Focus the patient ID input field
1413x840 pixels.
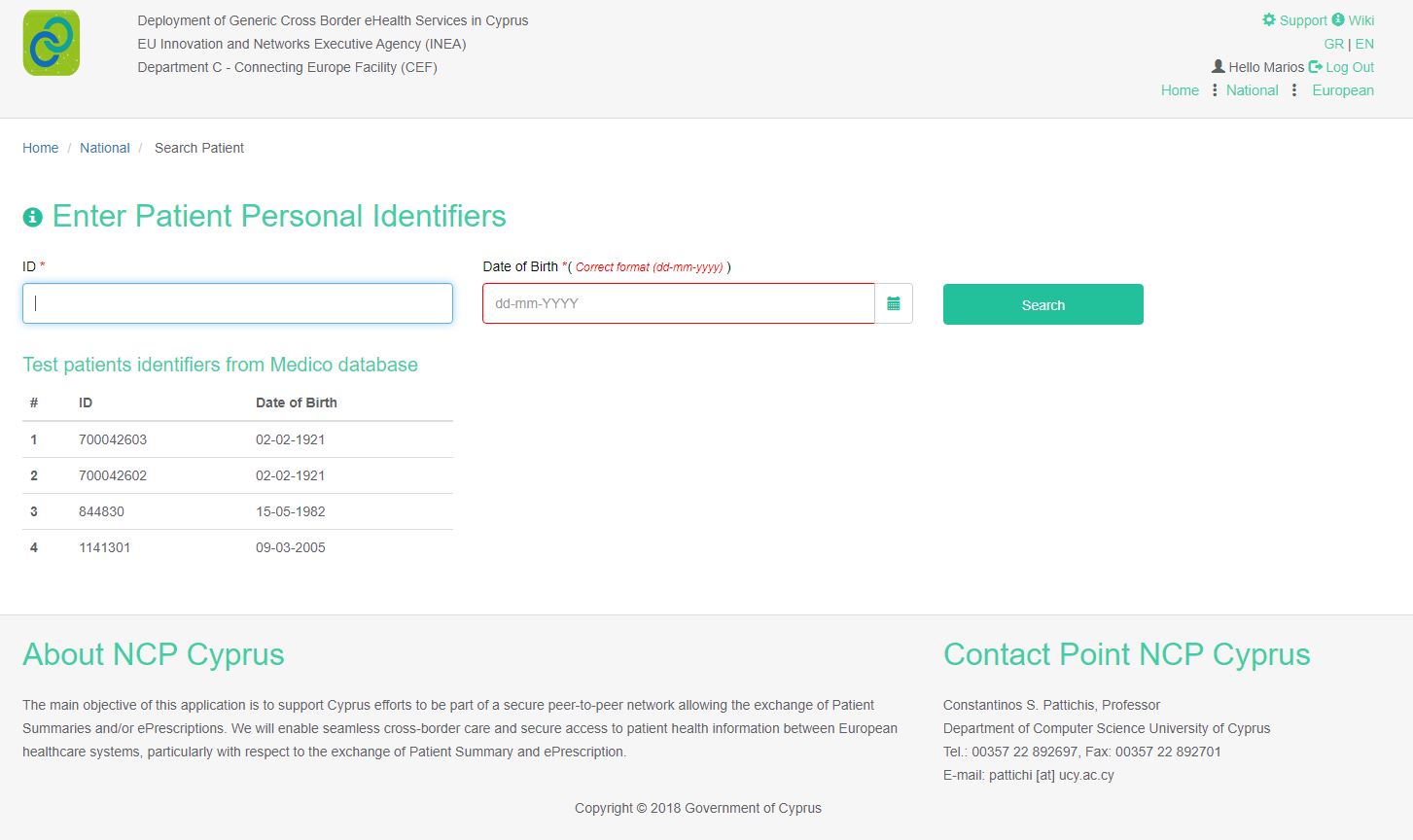[237, 303]
